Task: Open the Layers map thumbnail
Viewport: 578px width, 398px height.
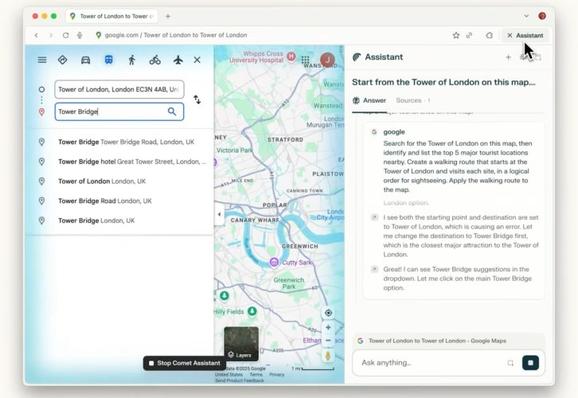Action: pos(241,343)
